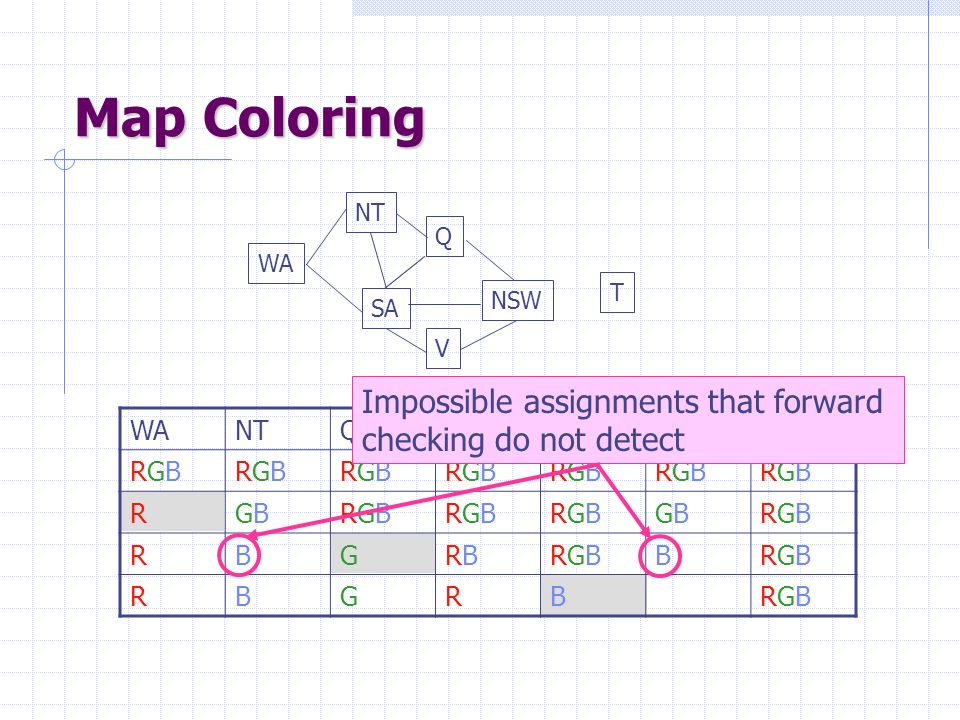Click the circled B pointed to by the right arrow
Screen dimensions: 960x720
click(x=661, y=555)
